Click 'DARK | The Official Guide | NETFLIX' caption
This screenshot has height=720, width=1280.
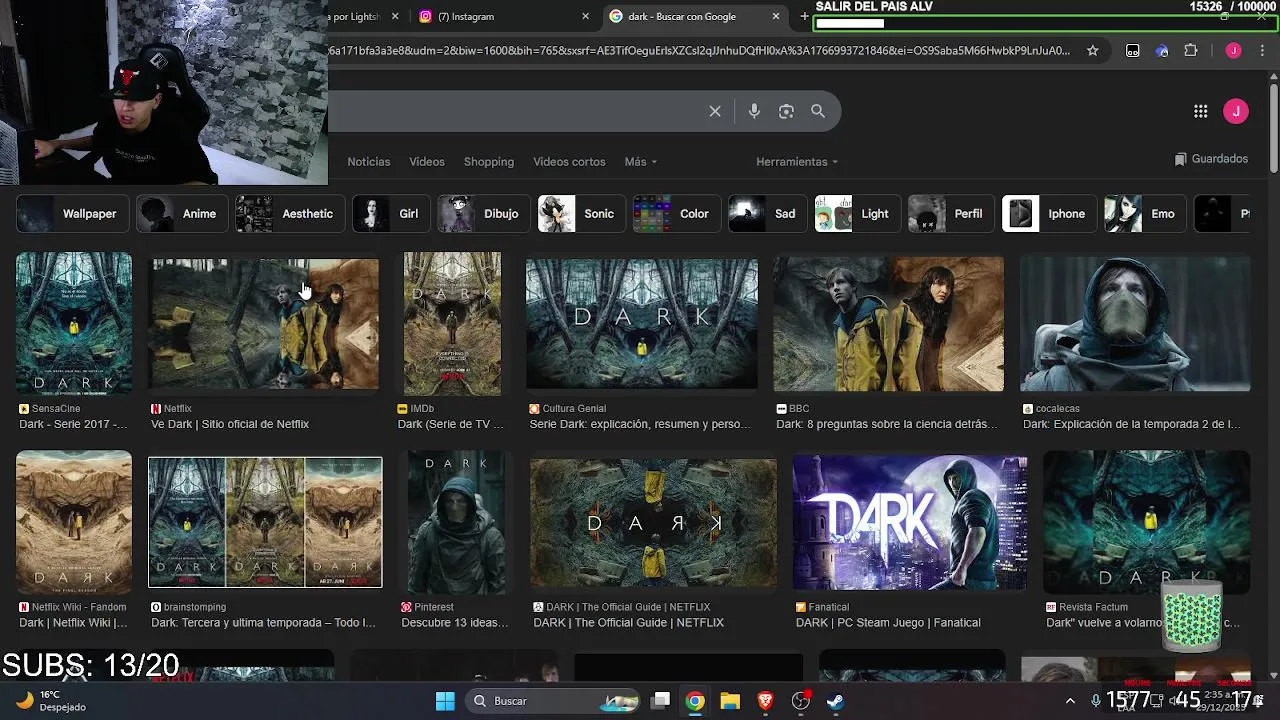click(628, 623)
